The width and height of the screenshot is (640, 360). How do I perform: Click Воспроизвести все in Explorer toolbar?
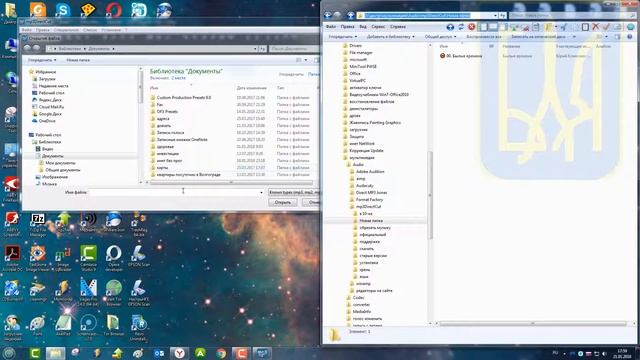[x=484, y=37]
